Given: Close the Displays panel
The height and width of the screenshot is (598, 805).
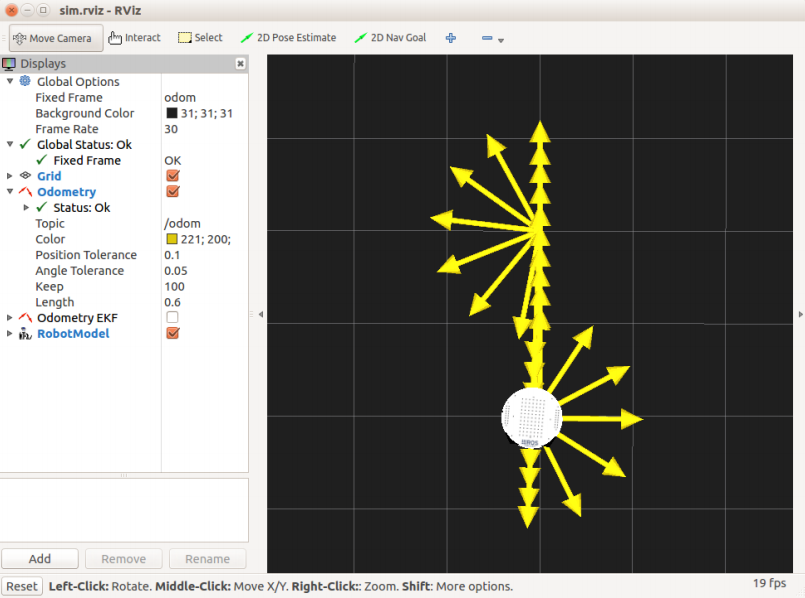Looking at the screenshot, I should (x=240, y=64).
